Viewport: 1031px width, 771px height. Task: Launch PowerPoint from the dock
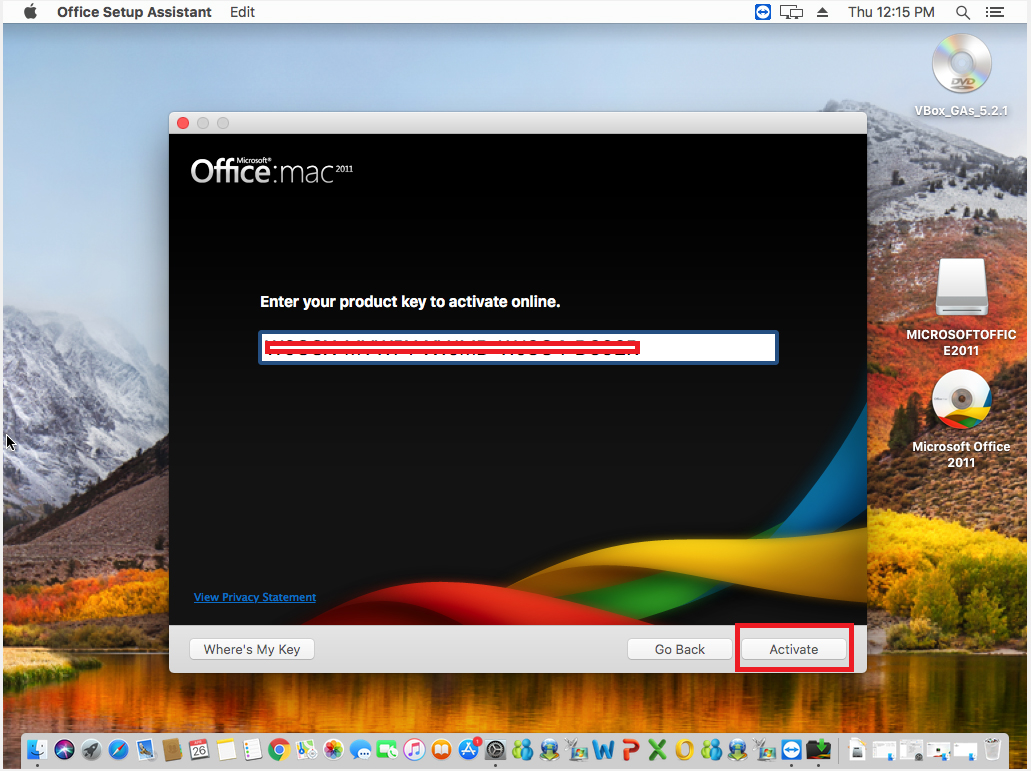630,749
